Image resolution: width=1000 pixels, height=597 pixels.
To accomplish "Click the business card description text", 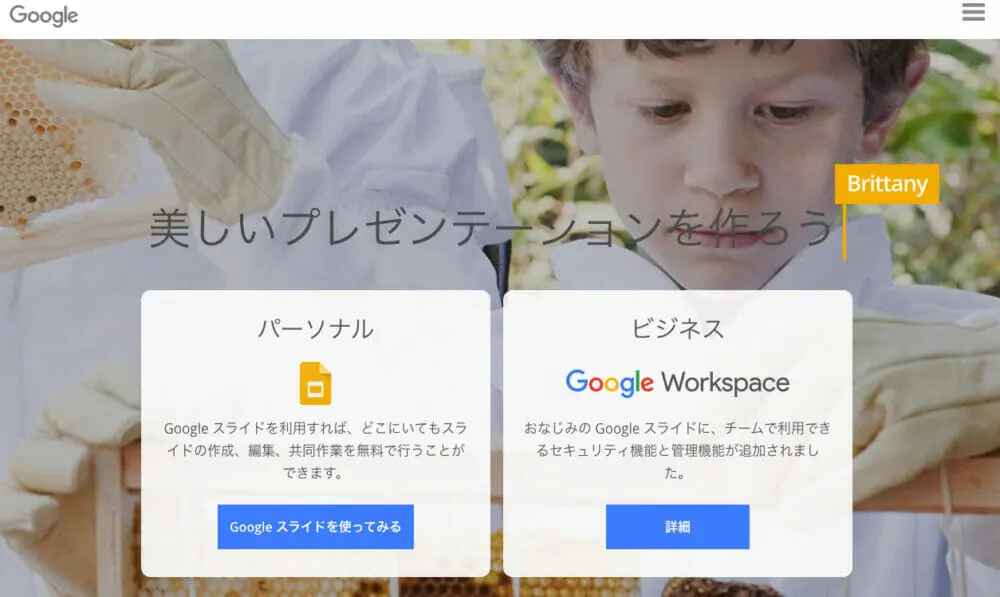I will [x=677, y=450].
